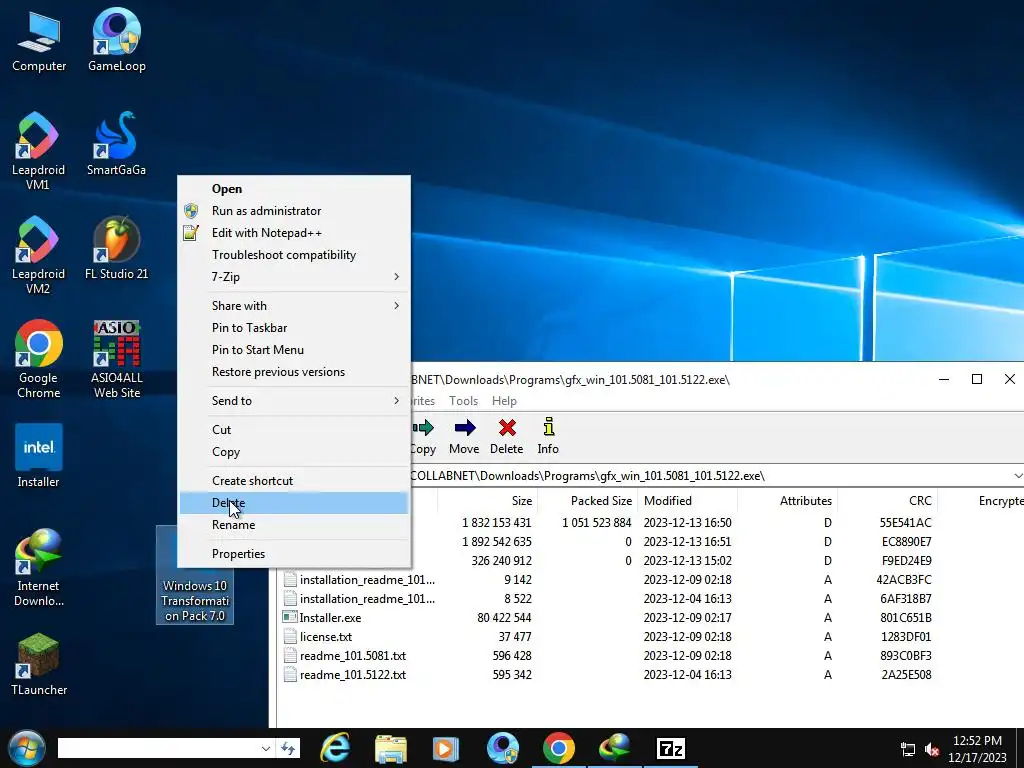Switch to Chrome in the taskbar

pyautogui.click(x=558, y=748)
